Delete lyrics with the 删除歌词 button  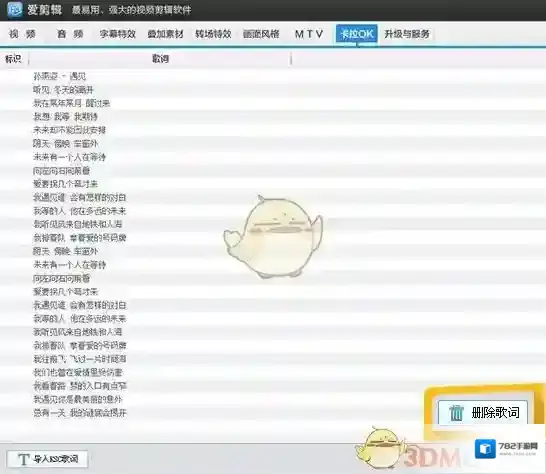click(x=483, y=413)
